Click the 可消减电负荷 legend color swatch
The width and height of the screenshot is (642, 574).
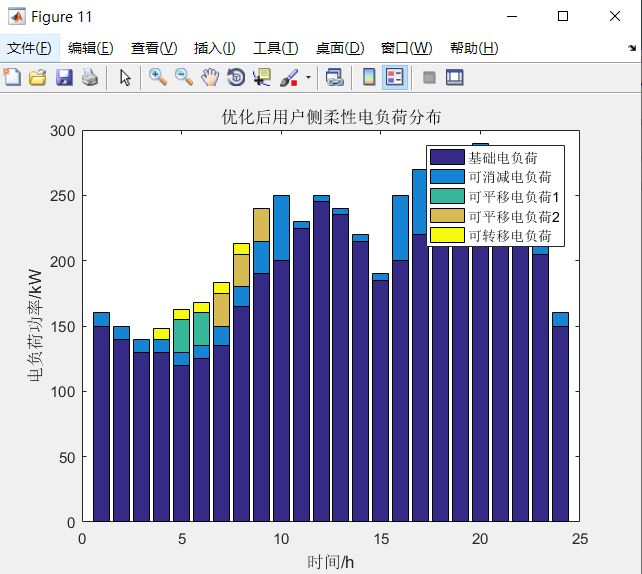coord(447,176)
